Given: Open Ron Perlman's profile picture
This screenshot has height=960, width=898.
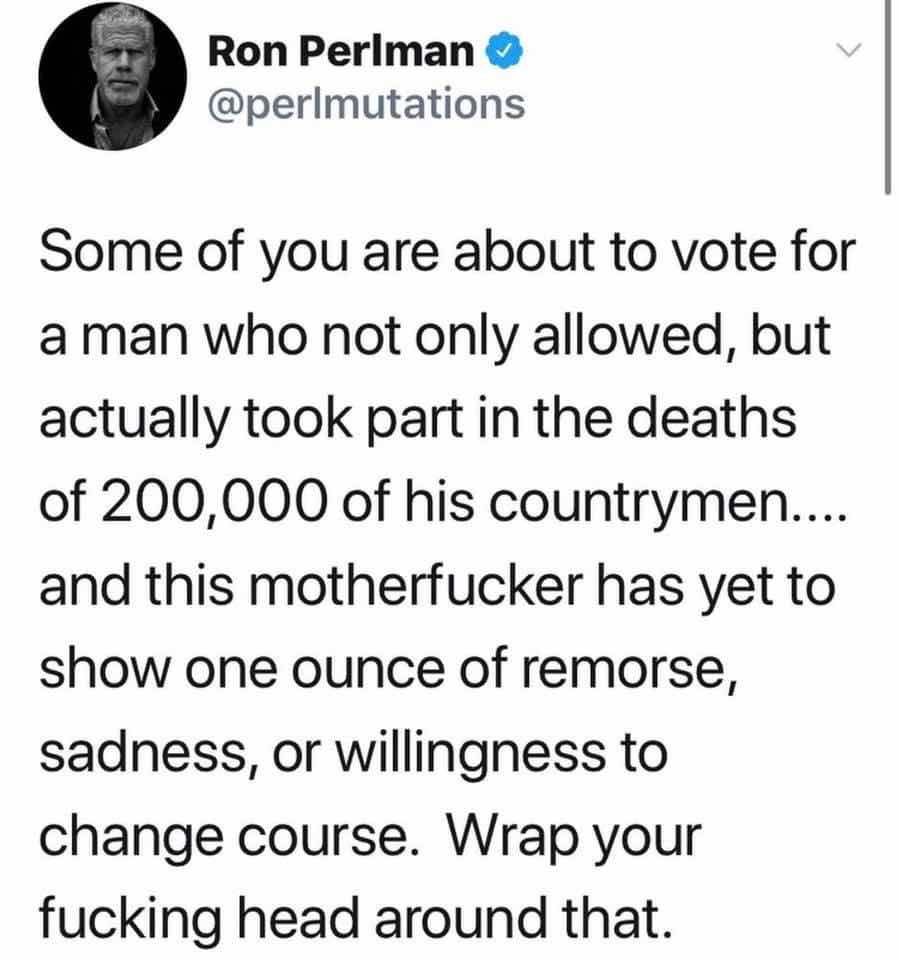Looking at the screenshot, I should pyautogui.click(x=112, y=77).
